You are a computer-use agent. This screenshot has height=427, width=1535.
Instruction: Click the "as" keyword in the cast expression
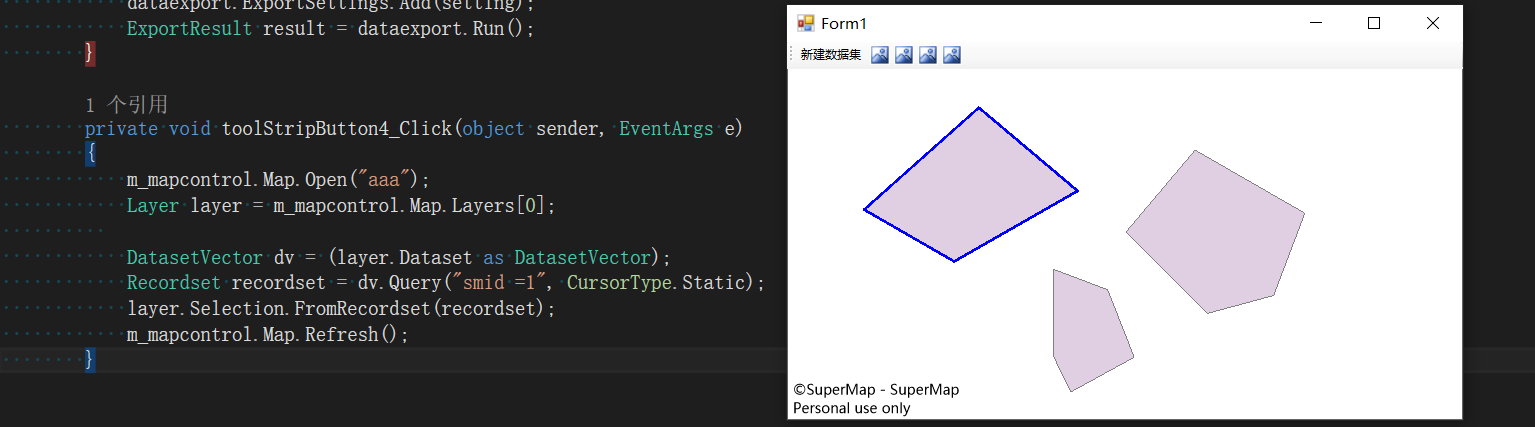tap(493, 257)
